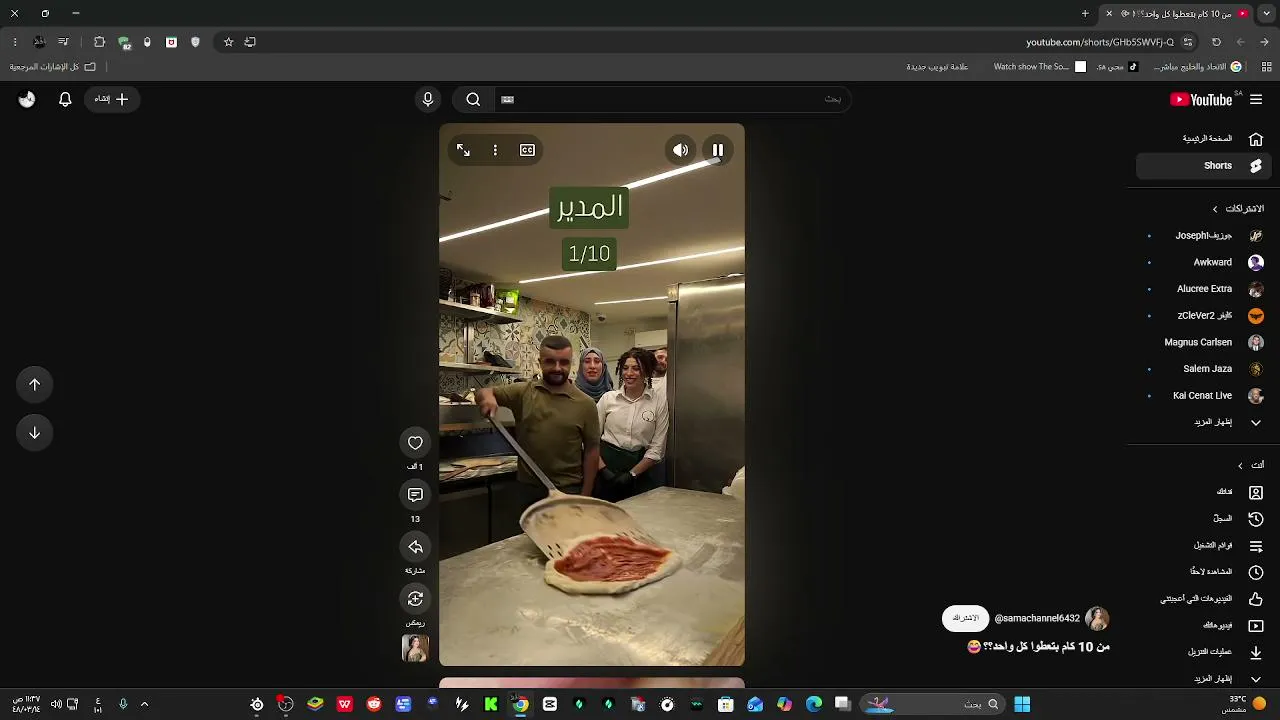The image size is (1280, 720).
Task: Open the Home page in the sidebar
Action: (x=1204, y=139)
